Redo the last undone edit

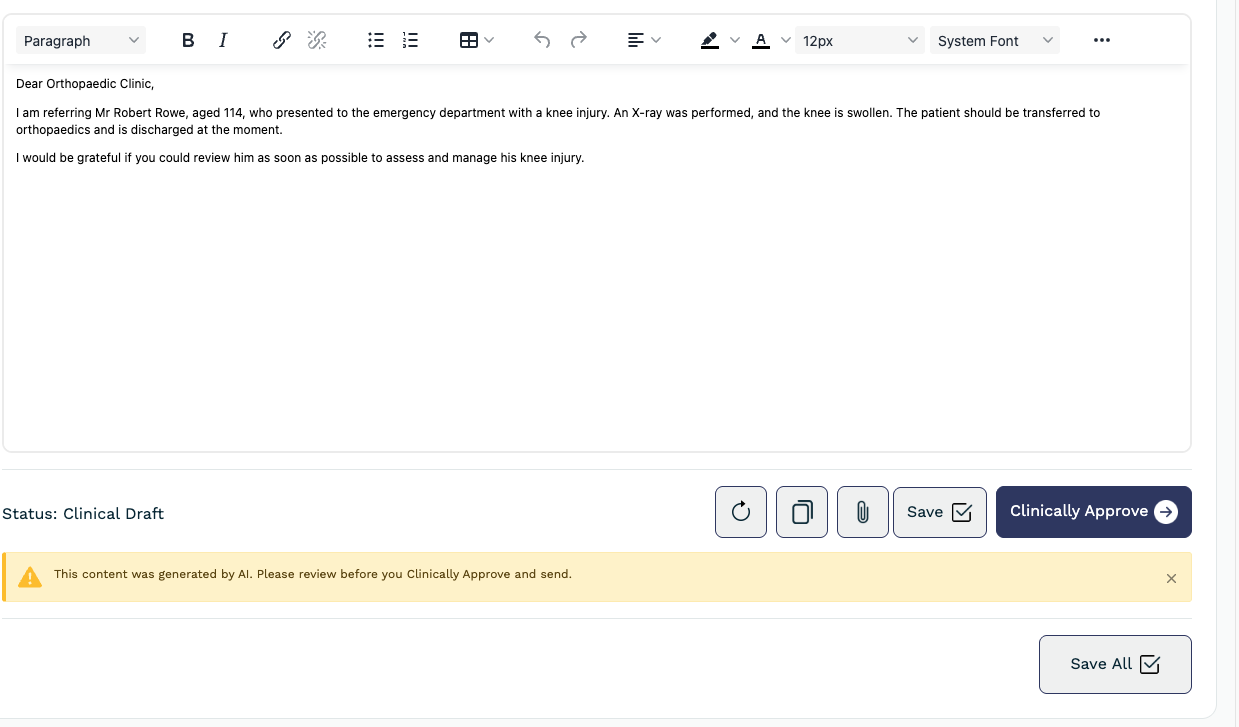578,41
